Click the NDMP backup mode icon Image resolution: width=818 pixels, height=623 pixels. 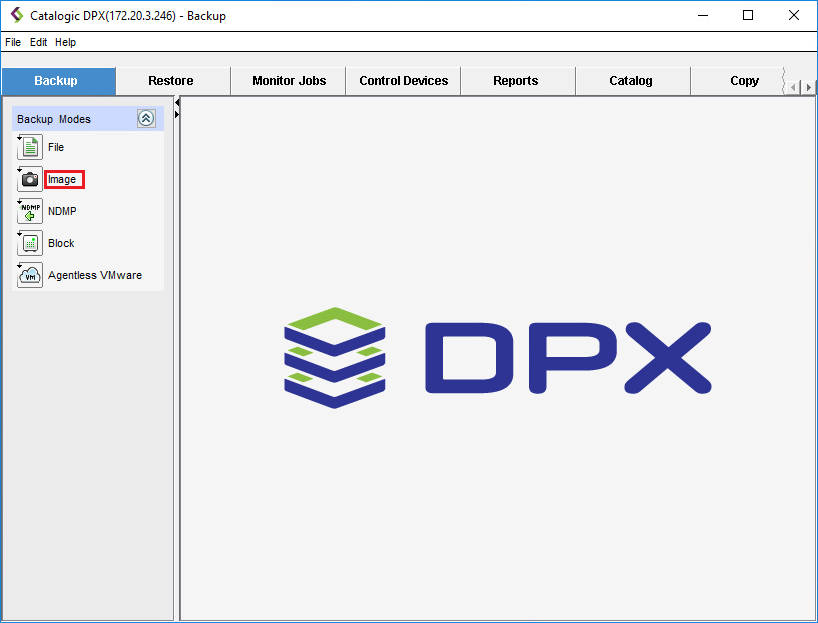(x=30, y=212)
